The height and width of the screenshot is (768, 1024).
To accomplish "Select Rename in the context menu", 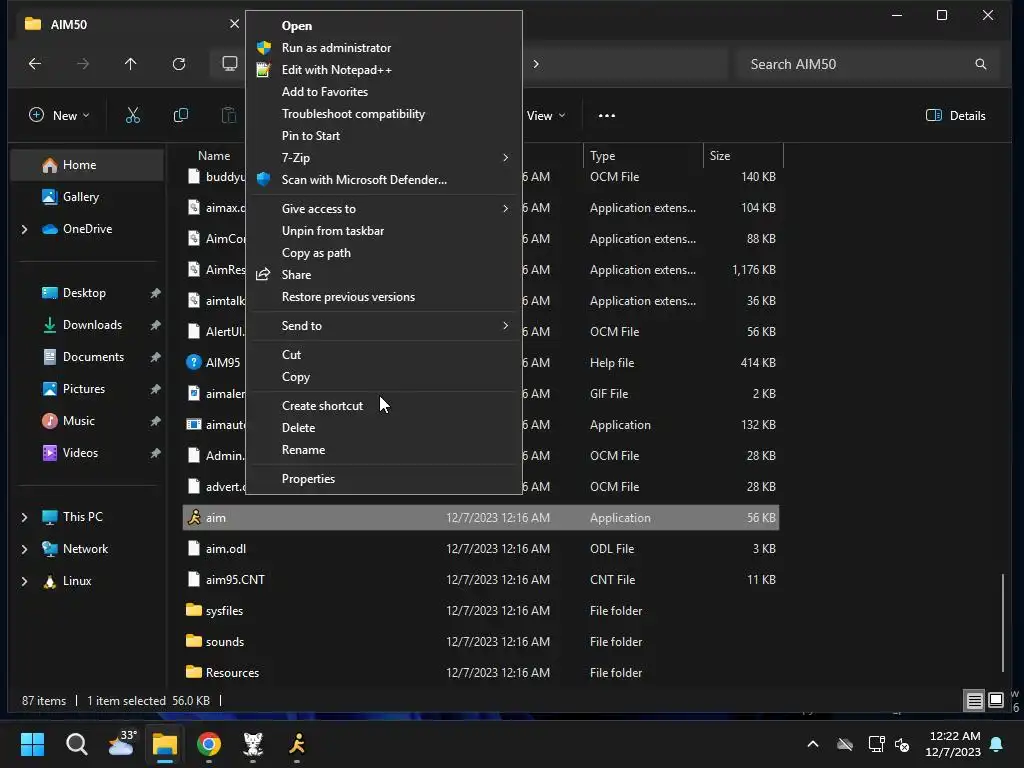I will [384, 450].
